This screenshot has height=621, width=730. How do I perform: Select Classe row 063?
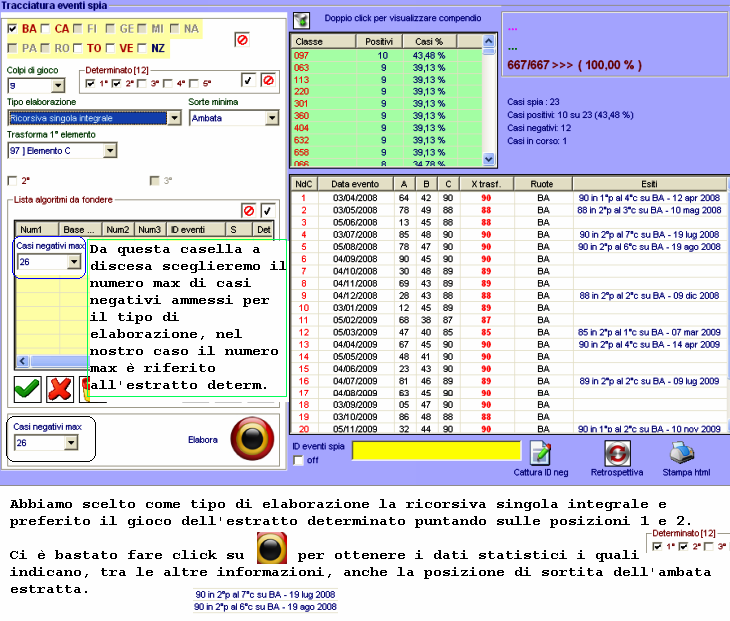386,68
